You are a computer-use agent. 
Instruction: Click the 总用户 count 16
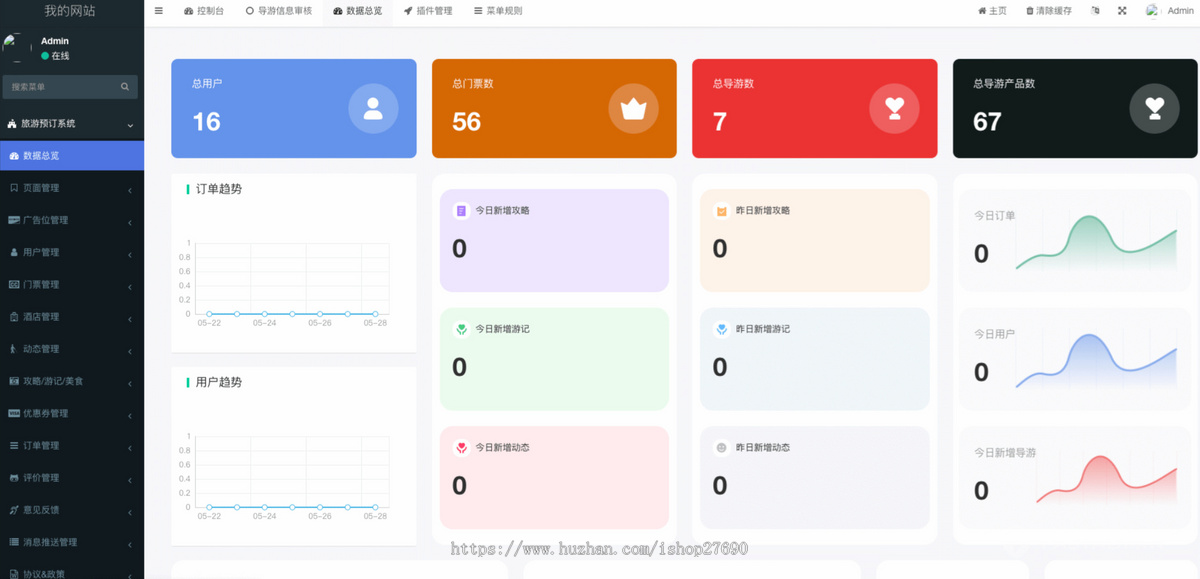pyautogui.click(x=206, y=122)
